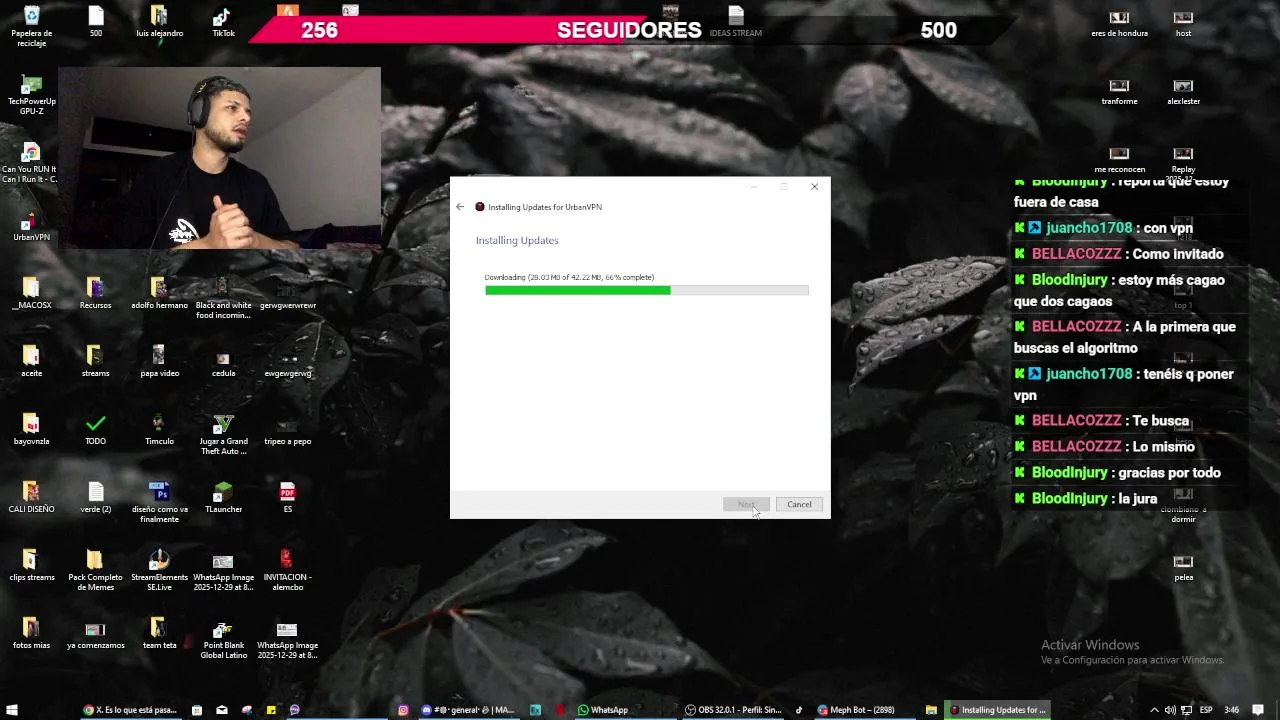Open the Recursos folder on desktop

click(95, 295)
